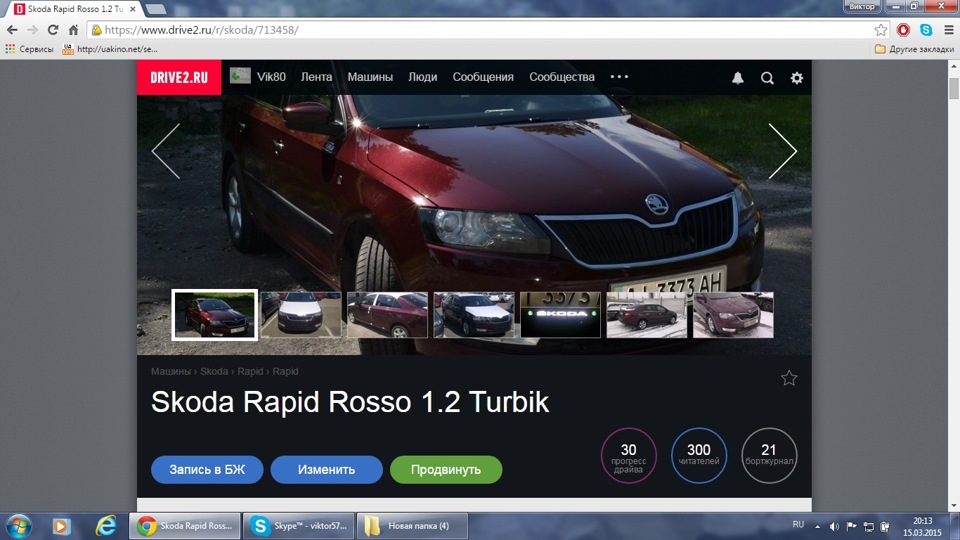Reload the page with the refresh icon
Screen dimensions: 960x540
[53, 30]
